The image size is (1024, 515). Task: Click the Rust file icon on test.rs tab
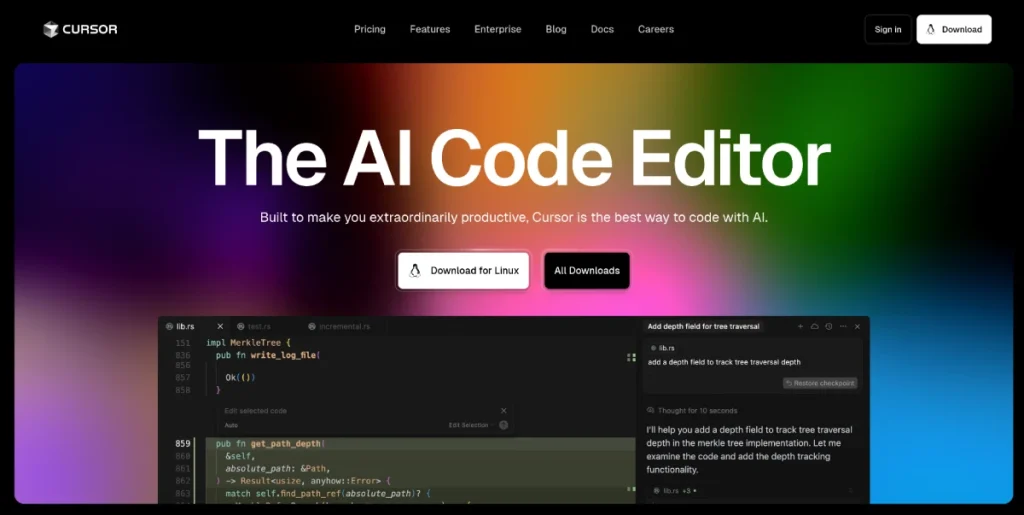point(241,326)
